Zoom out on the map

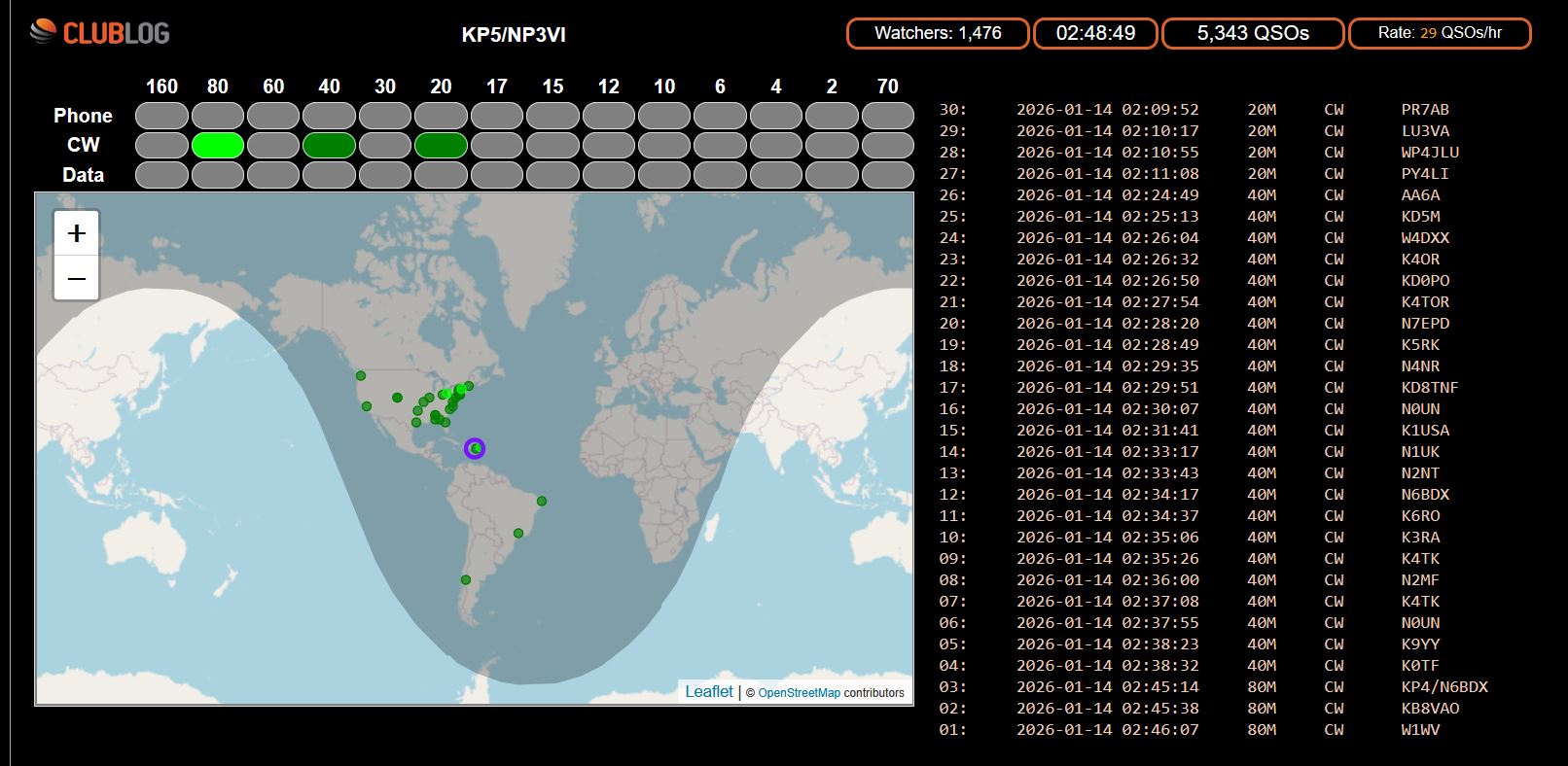click(77, 280)
